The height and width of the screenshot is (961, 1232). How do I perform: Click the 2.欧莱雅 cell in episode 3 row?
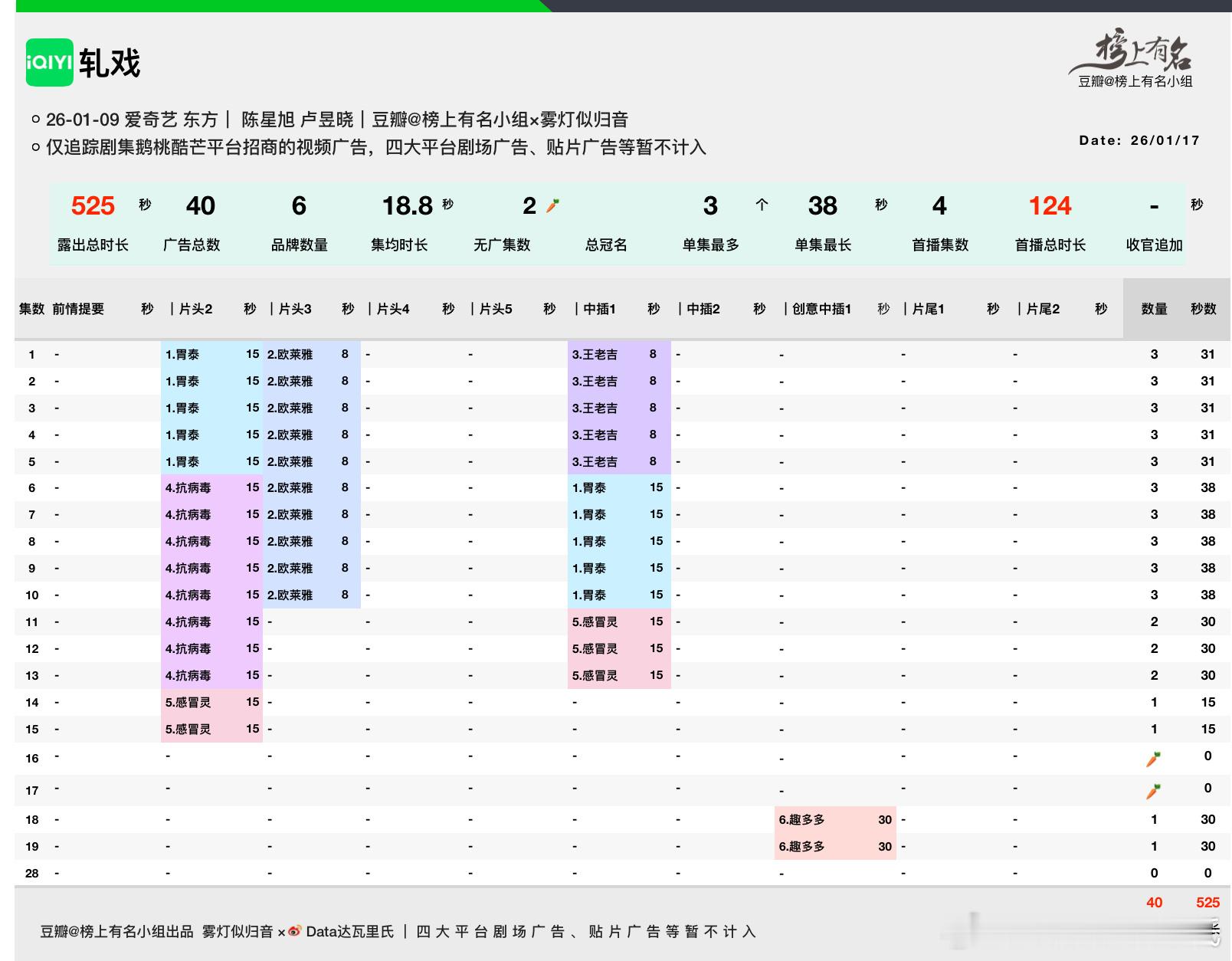point(312,408)
